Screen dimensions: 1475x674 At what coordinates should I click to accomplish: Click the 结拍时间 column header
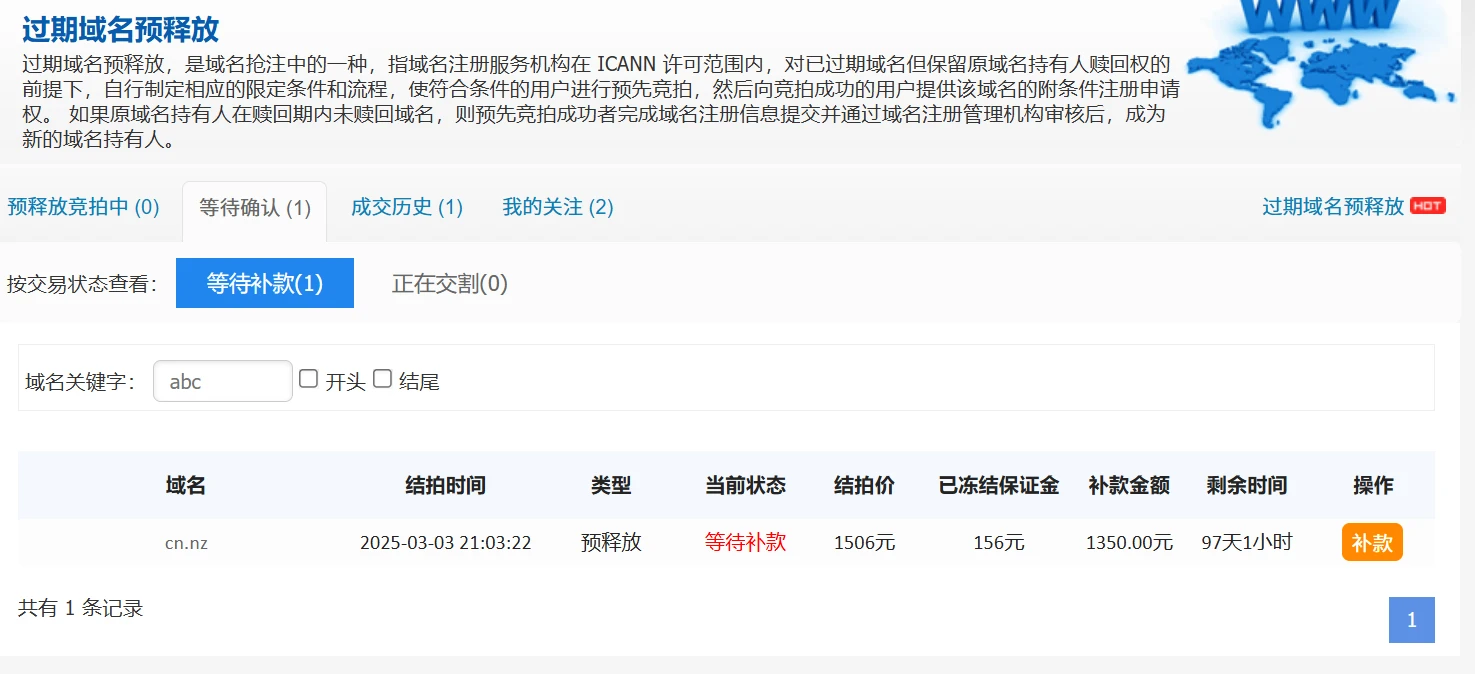tap(445, 486)
